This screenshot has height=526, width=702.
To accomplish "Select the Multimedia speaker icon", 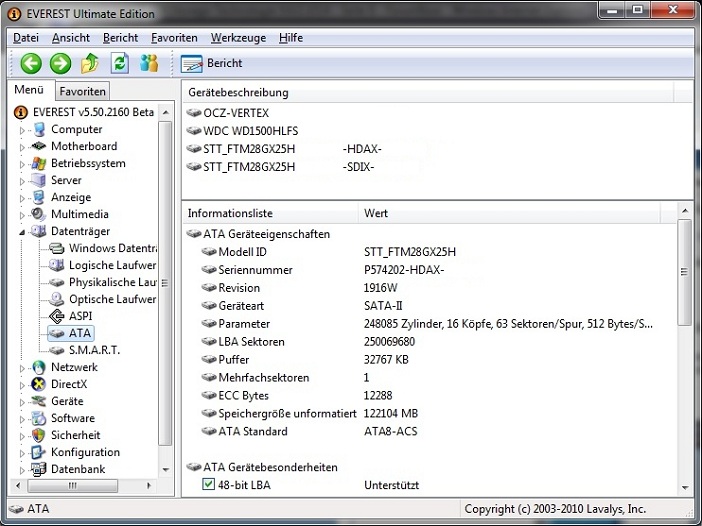I will click(39, 214).
